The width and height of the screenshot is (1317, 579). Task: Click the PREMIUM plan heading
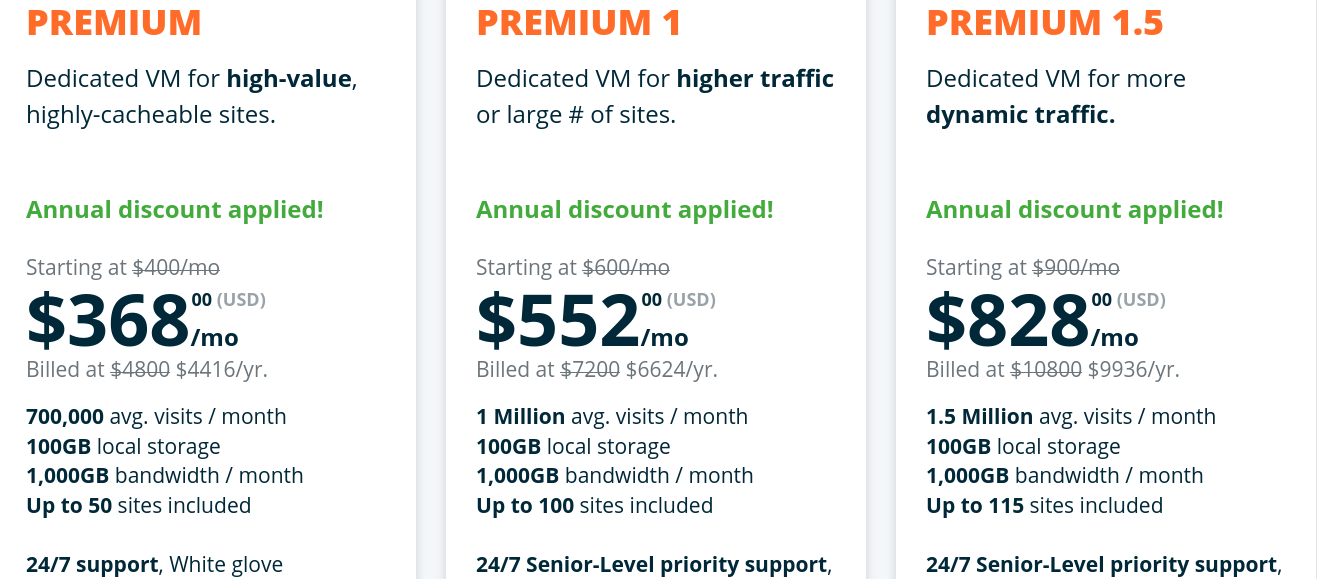pyautogui.click(x=114, y=22)
